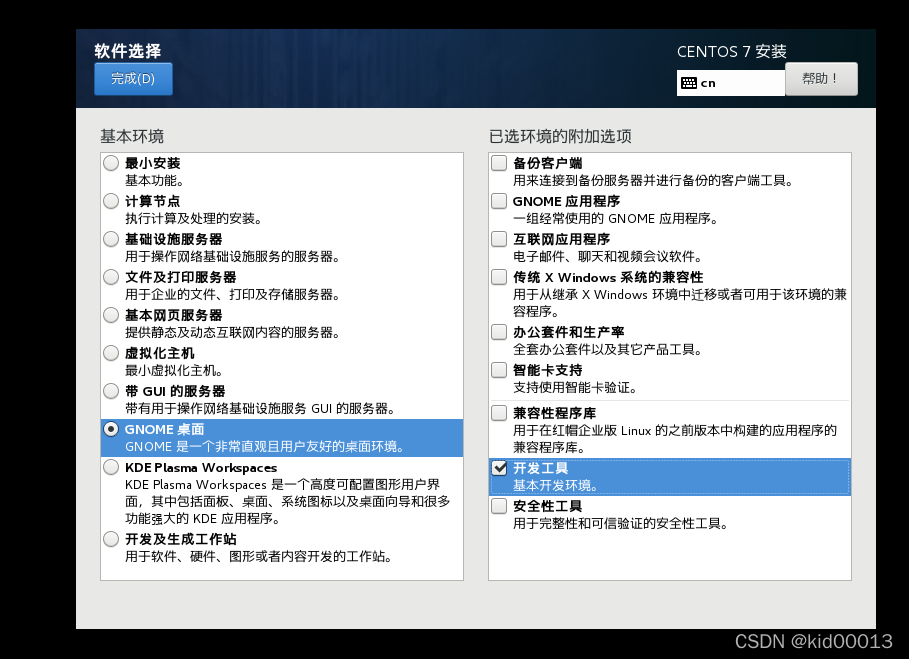Click the 基本功能。 description text

(154, 181)
